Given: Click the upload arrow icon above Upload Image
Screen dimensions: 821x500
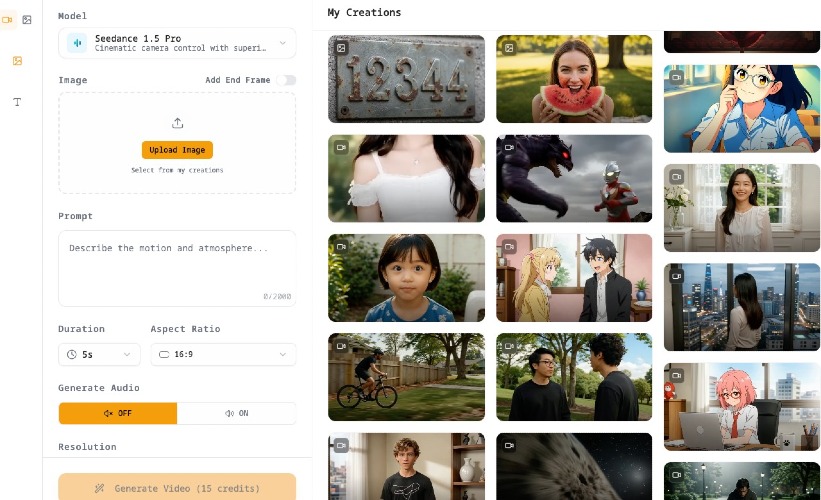Looking at the screenshot, I should (x=177, y=123).
